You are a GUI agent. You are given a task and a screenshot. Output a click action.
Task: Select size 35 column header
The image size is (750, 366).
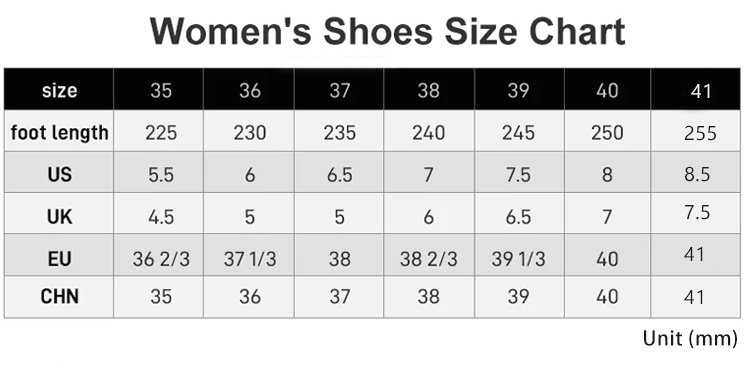[x=161, y=90]
